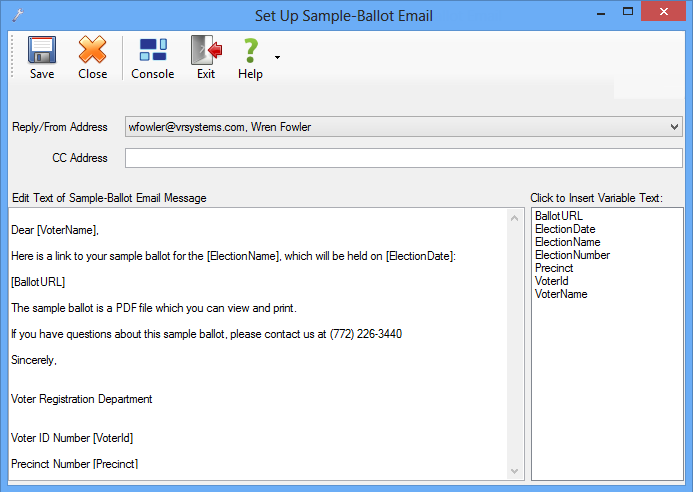Viewport: 693px width, 492px height.
Task: Click the orange X Close icon
Action: click(x=92, y=50)
